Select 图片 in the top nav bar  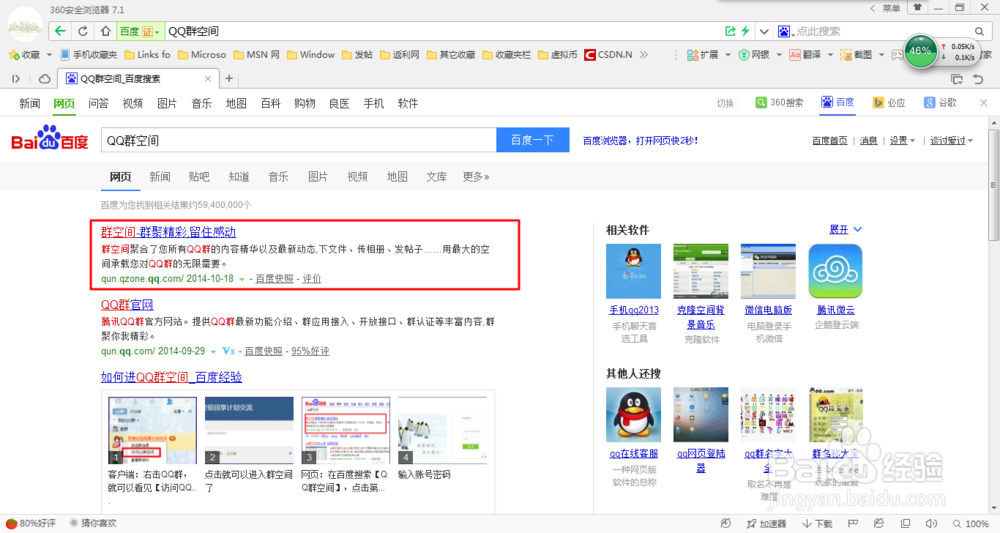click(167, 103)
